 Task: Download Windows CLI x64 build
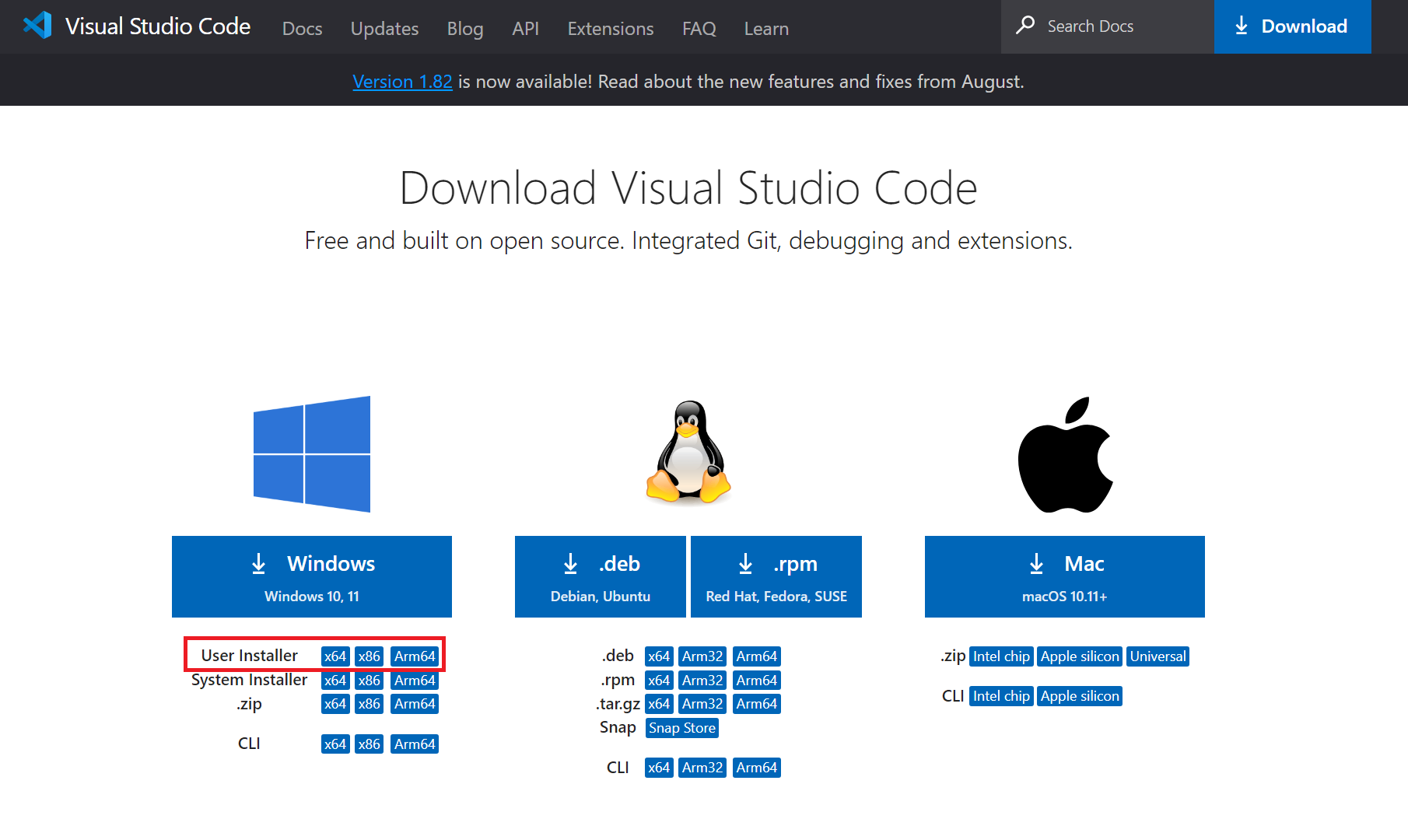tap(335, 744)
